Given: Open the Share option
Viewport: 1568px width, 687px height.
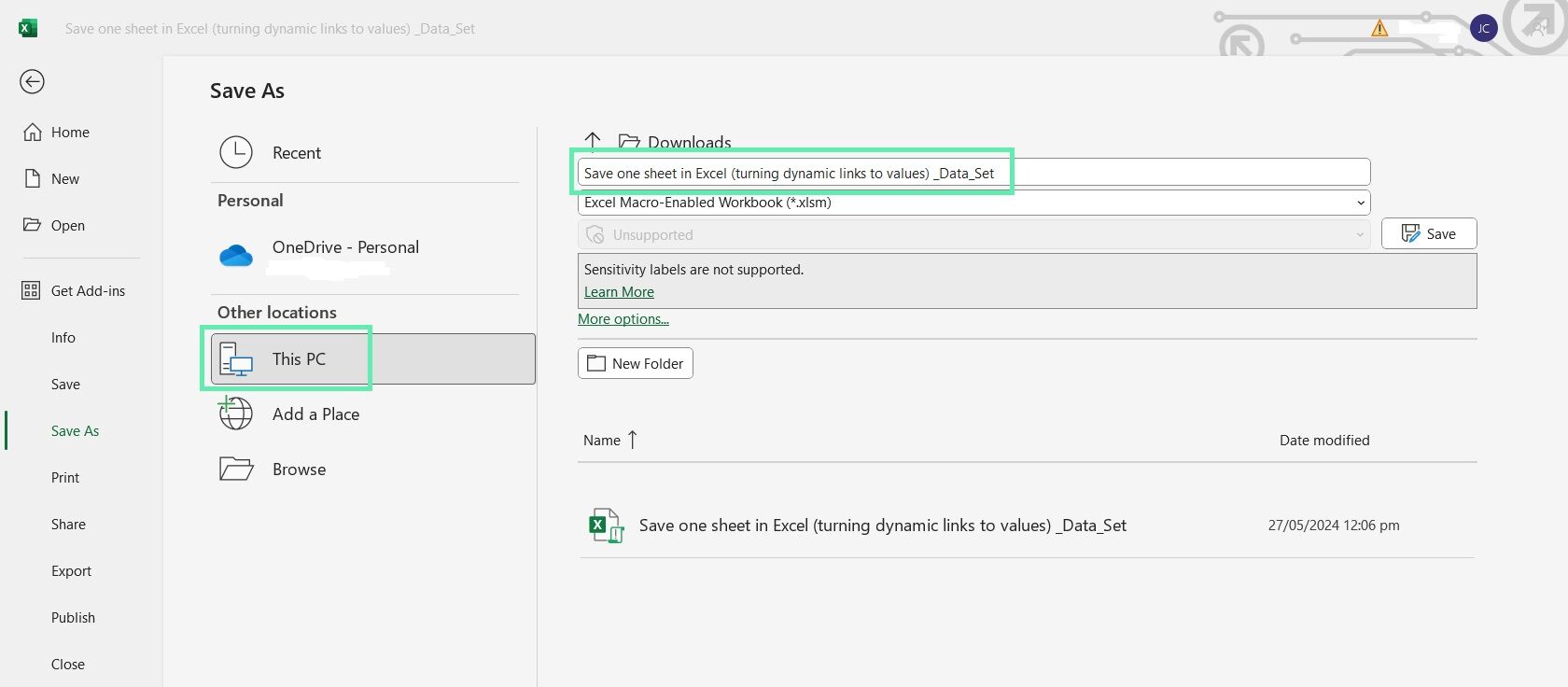Looking at the screenshot, I should [68, 525].
